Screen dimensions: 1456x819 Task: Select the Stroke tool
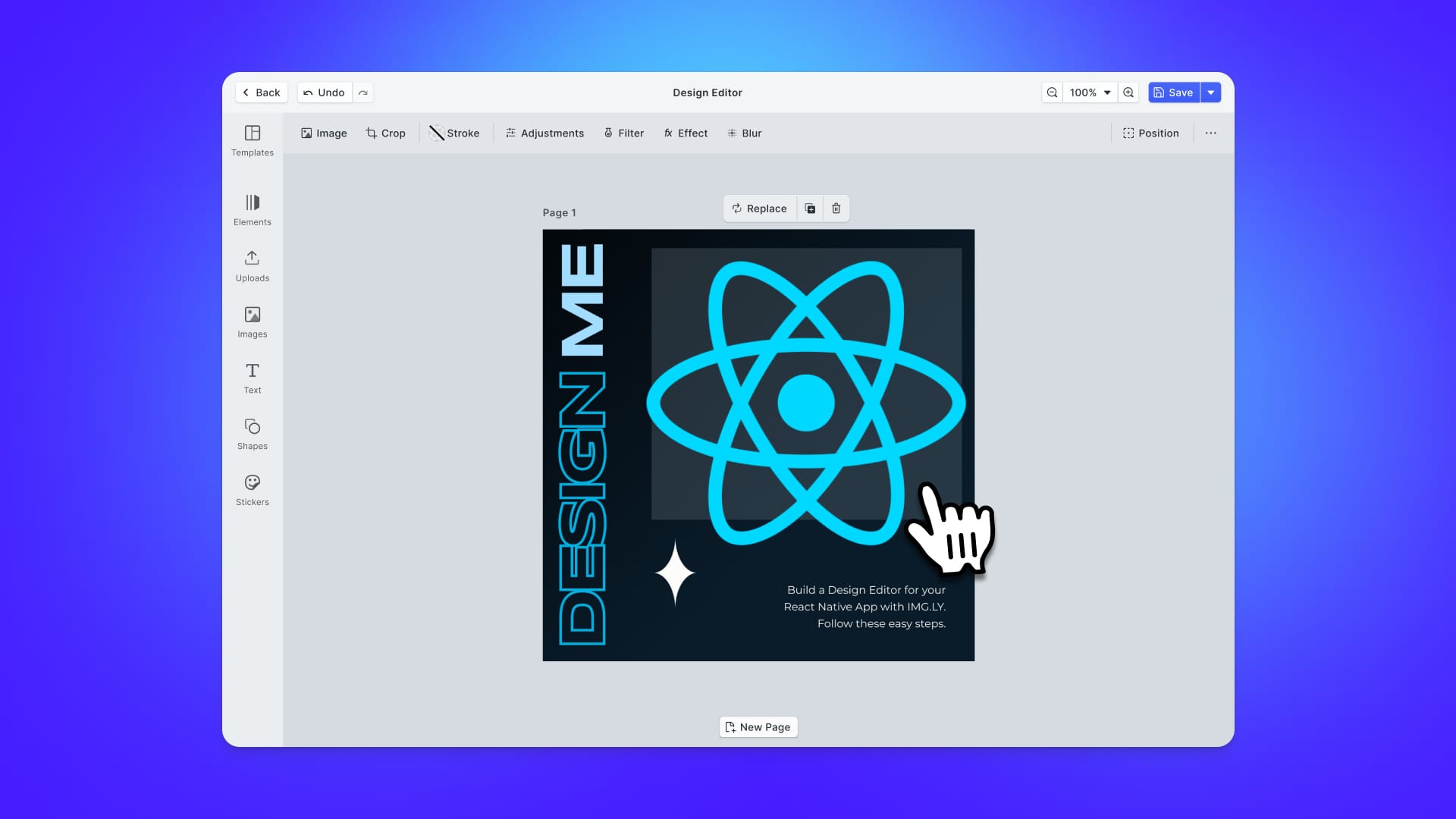455,133
